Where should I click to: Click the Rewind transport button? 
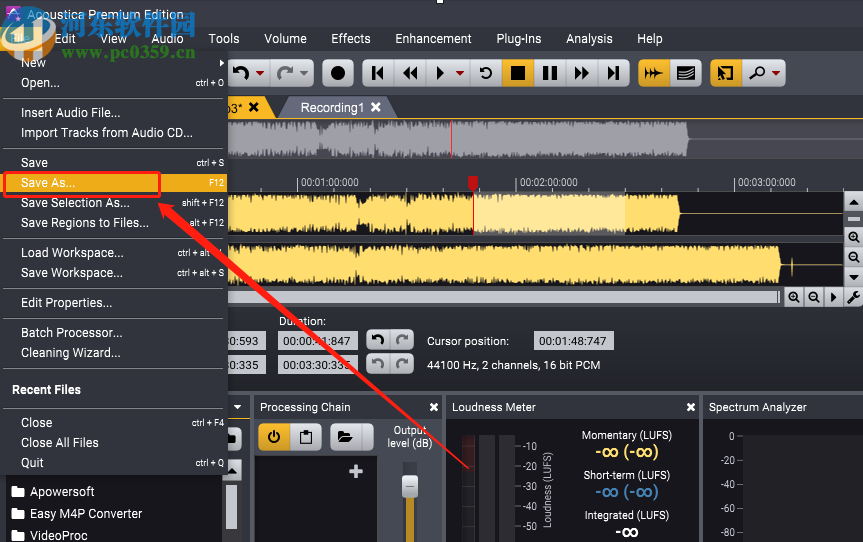[410, 73]
